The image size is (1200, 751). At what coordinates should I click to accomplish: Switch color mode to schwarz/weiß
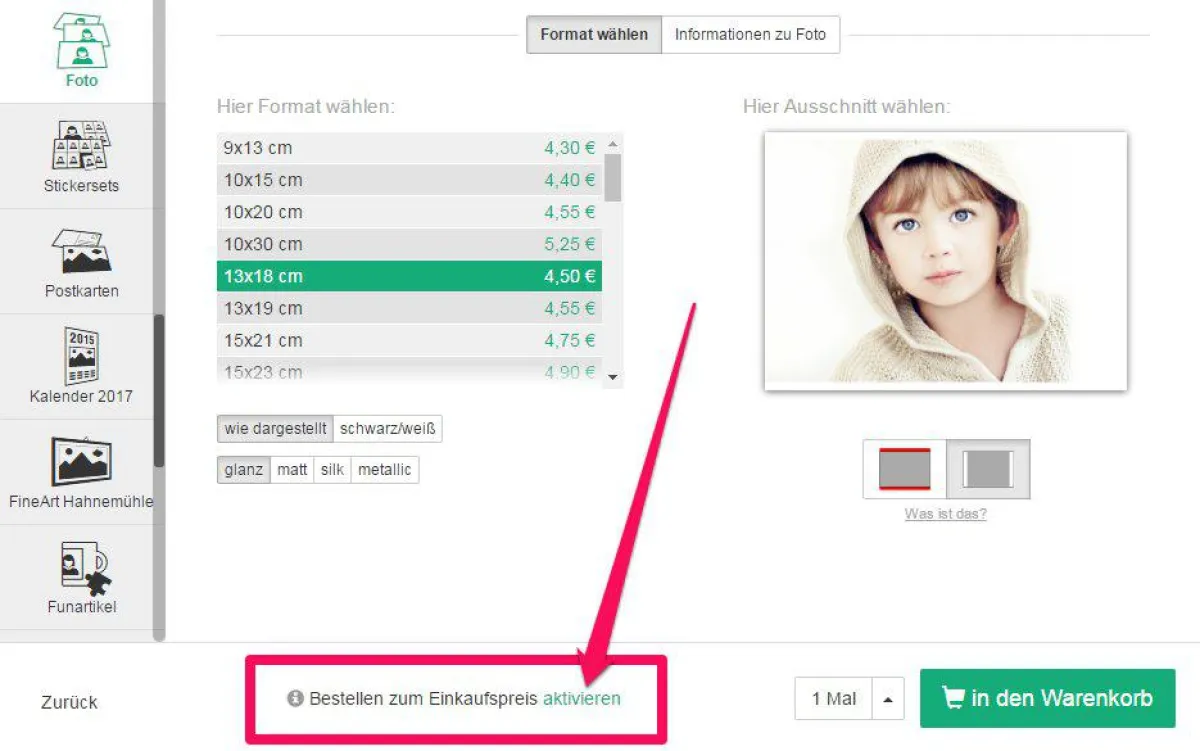tap(388, 428)
